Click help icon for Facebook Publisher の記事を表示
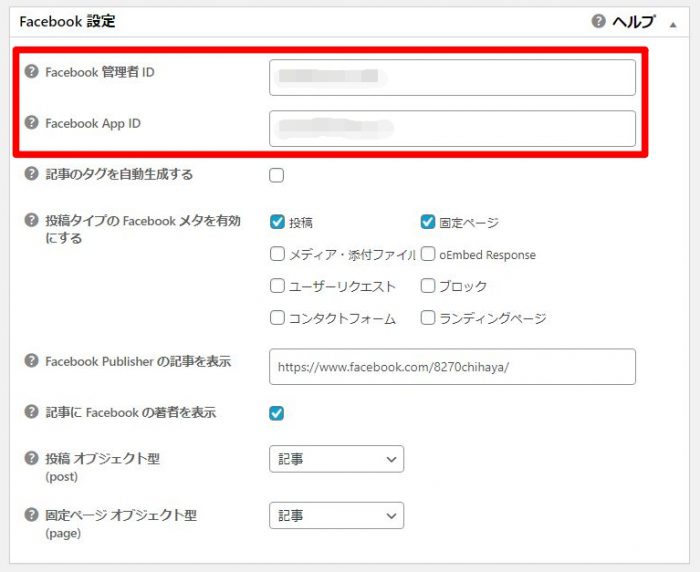Image resolution: width=700 pixels, height=572 pixels. click(x=31, y=361)
